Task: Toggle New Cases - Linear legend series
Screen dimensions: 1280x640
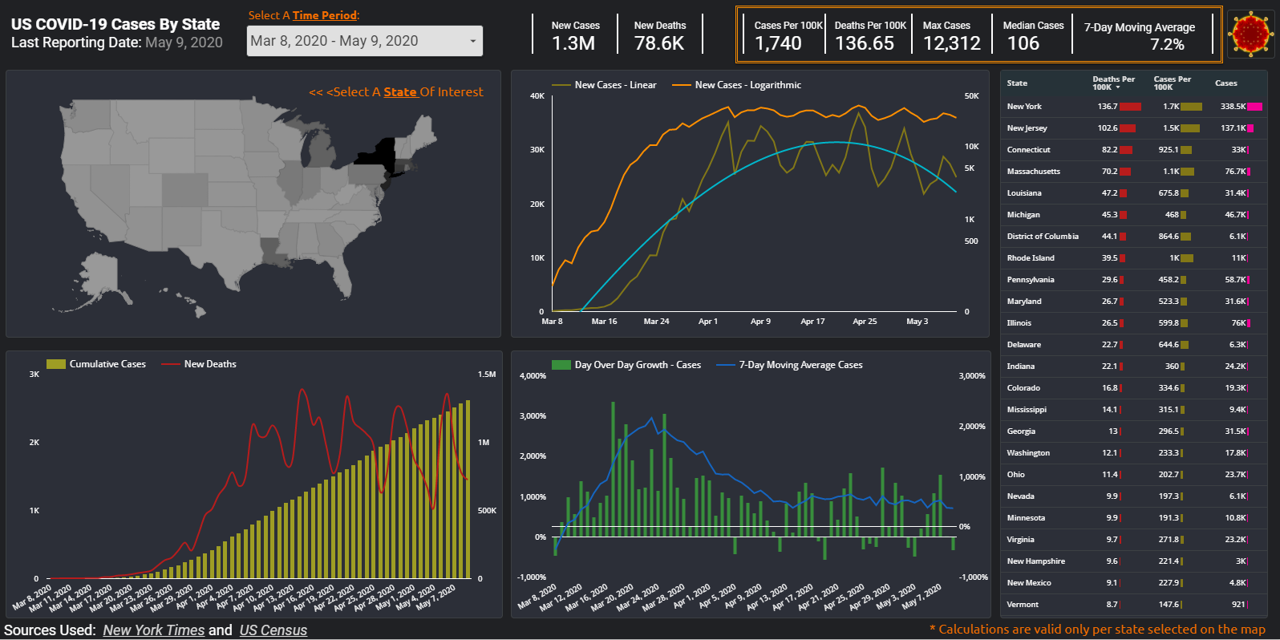Action: click(604, 85)
